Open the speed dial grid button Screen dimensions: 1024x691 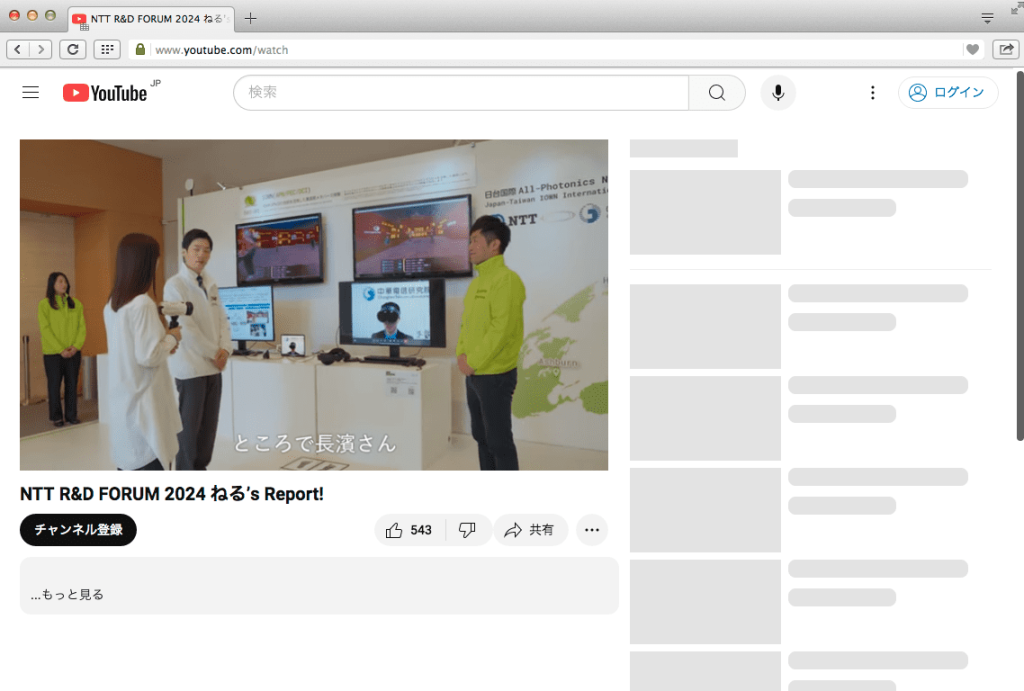click(x=107, y=50)
